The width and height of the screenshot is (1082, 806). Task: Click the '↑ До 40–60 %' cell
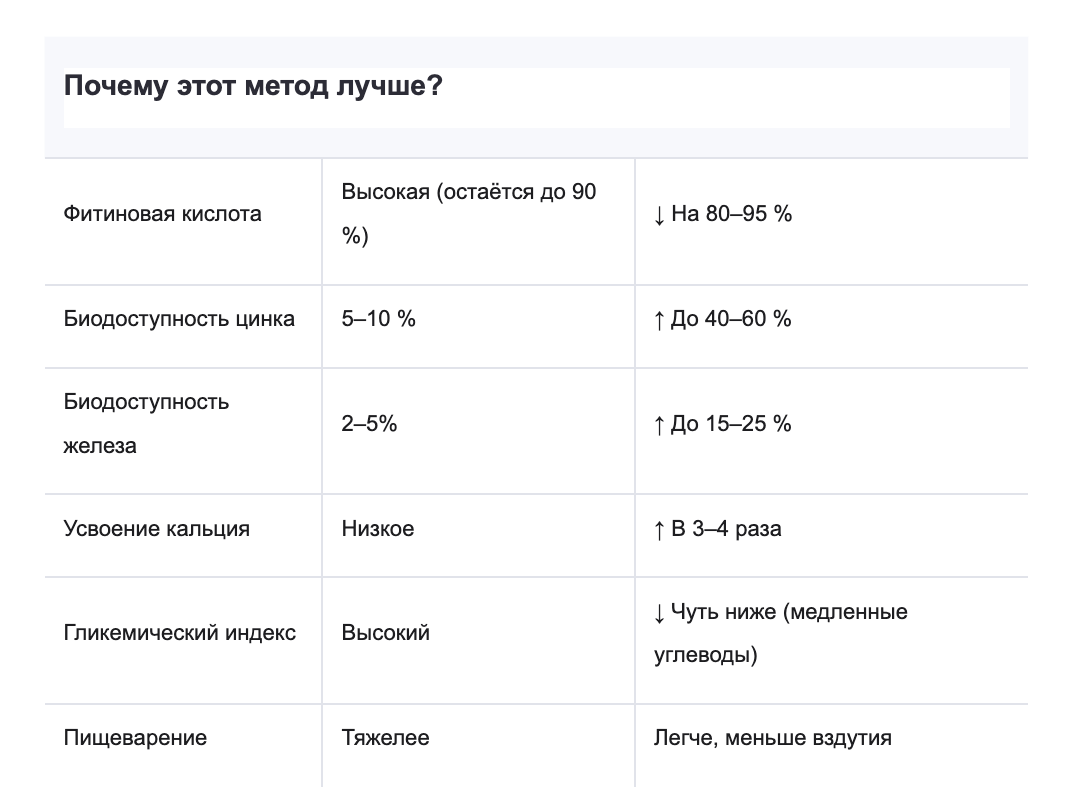tap(722, 319)
